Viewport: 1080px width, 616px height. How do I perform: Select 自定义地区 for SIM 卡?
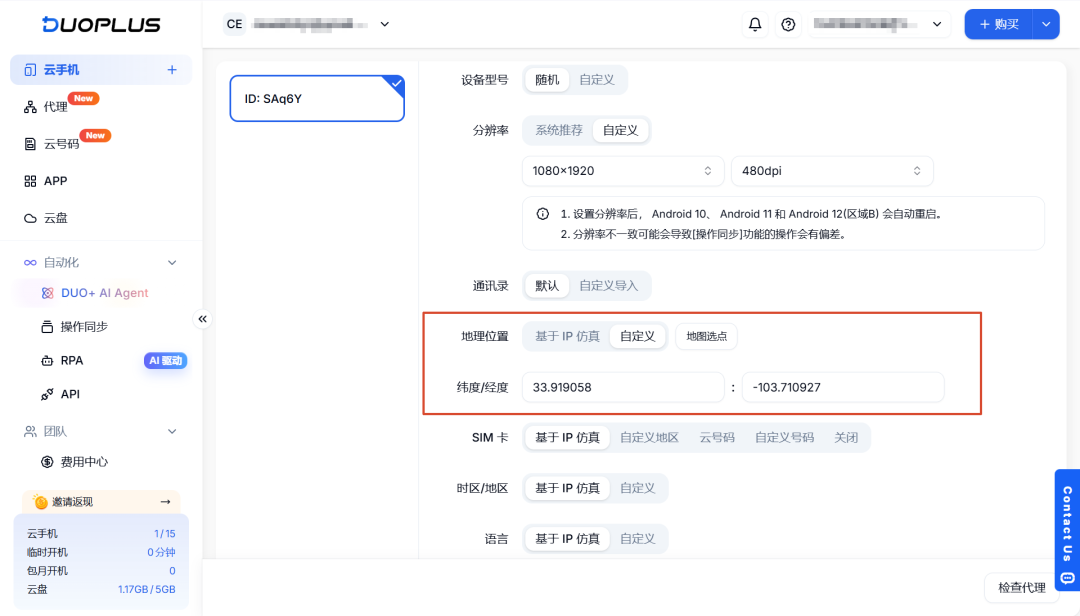click(649, 438)
